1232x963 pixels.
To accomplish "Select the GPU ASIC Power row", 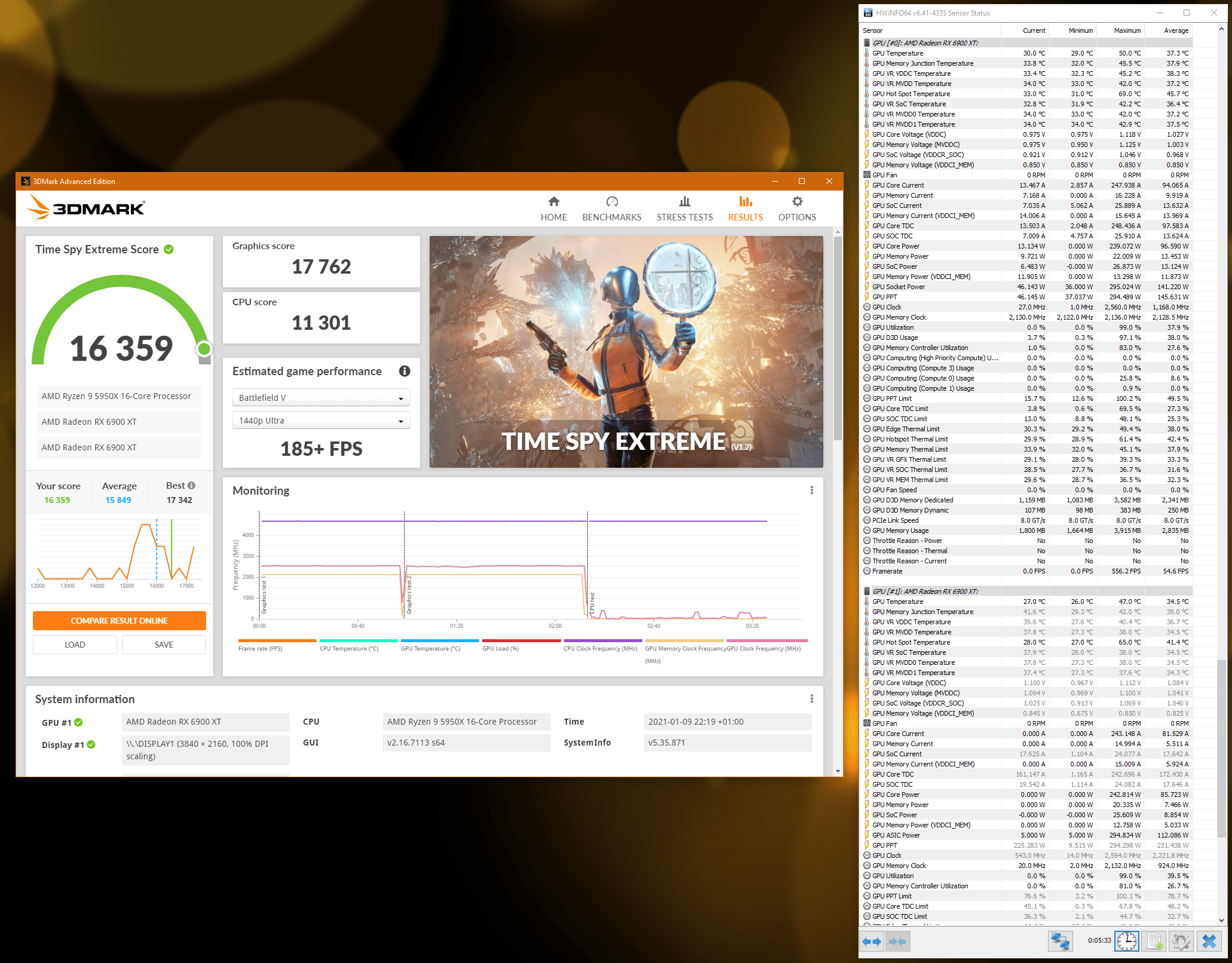I will point(1026,835).
